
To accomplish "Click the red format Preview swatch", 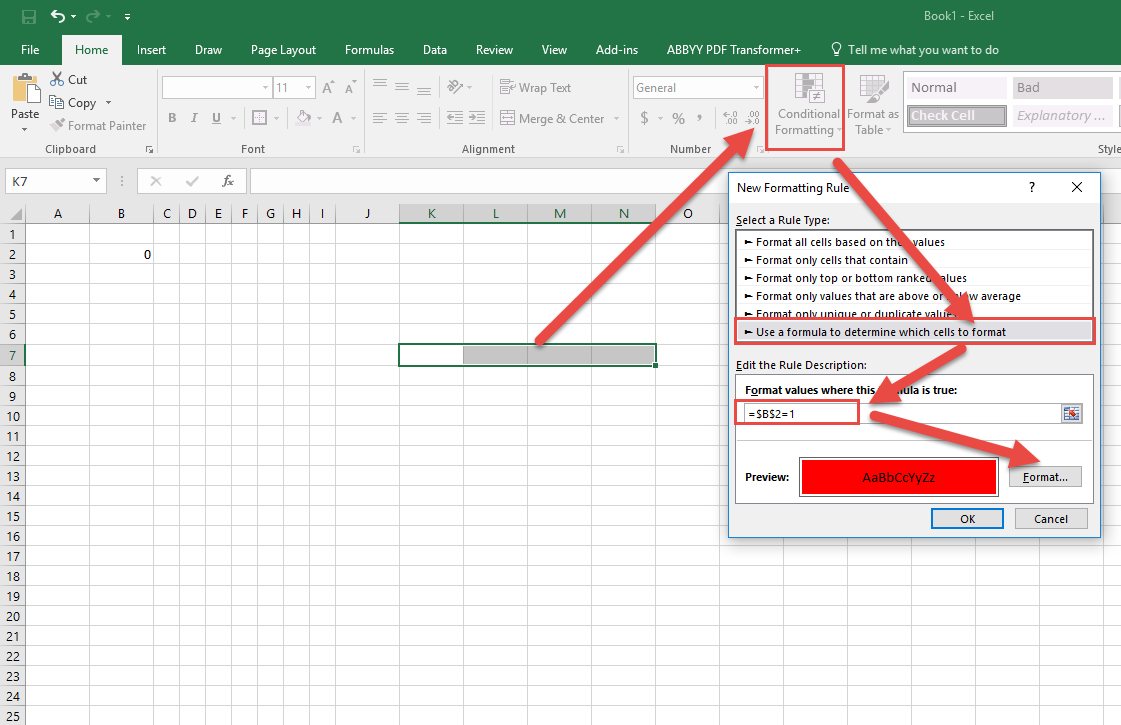I will pyautogui.click(x=898, y=477).
